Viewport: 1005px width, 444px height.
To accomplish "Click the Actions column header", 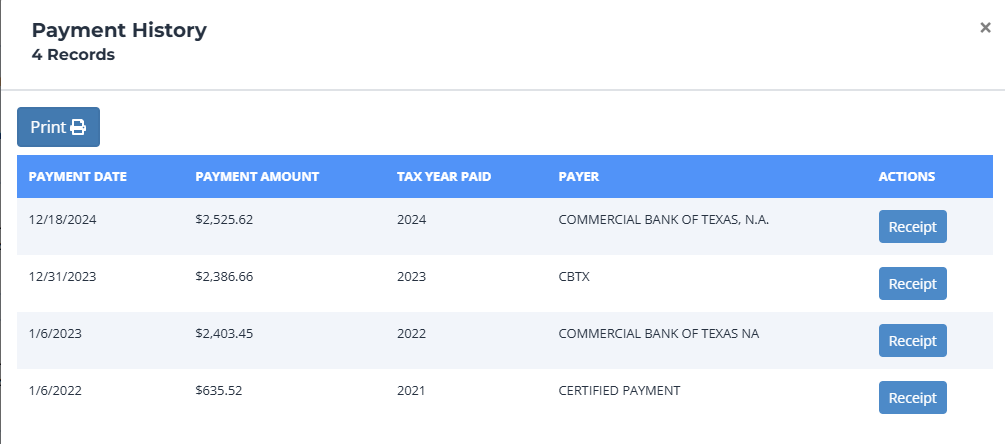I will click(x=906, y=177).
